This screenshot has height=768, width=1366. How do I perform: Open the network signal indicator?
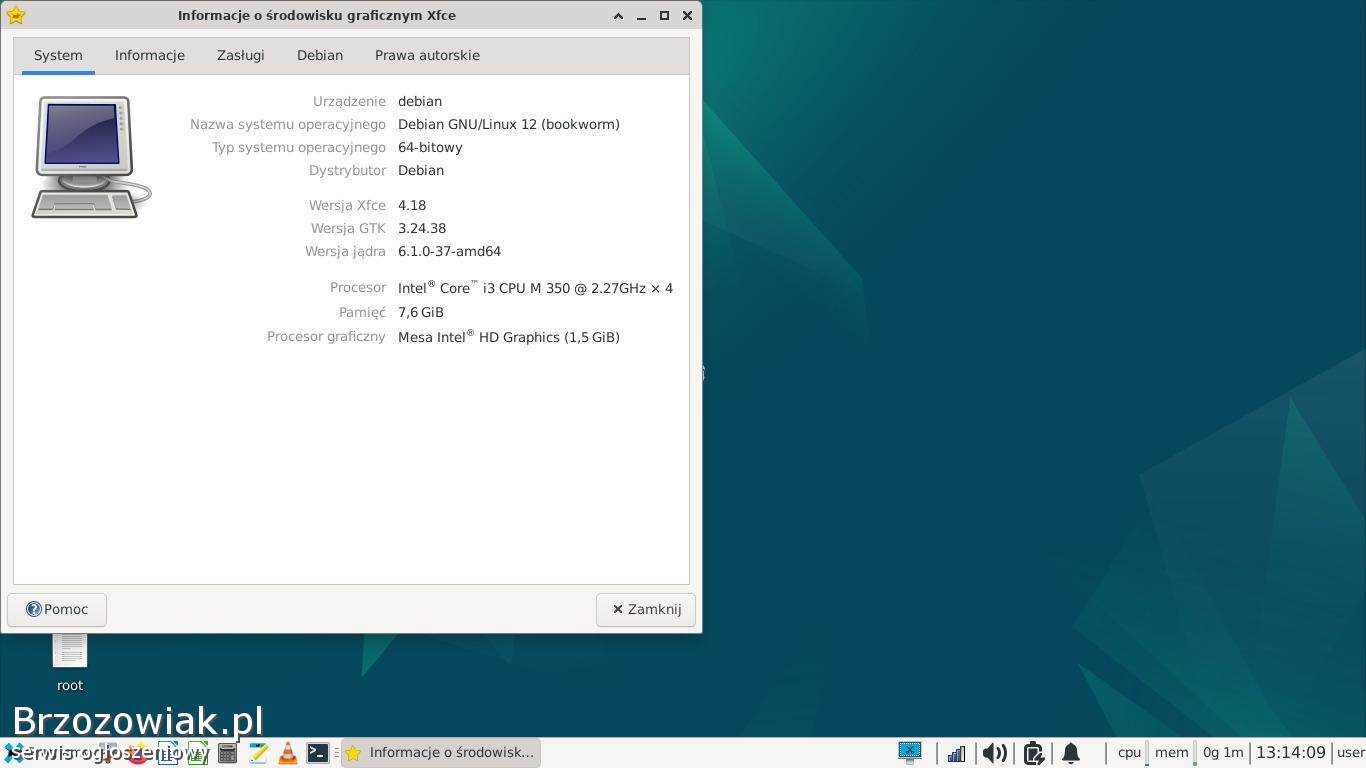point(956,753)
